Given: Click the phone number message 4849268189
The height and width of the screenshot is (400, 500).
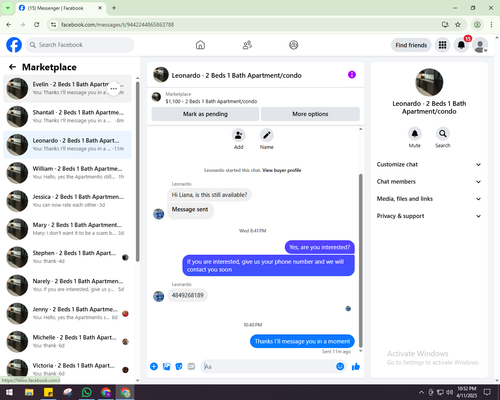Looking at the screenshot, I should click(188, 295).
